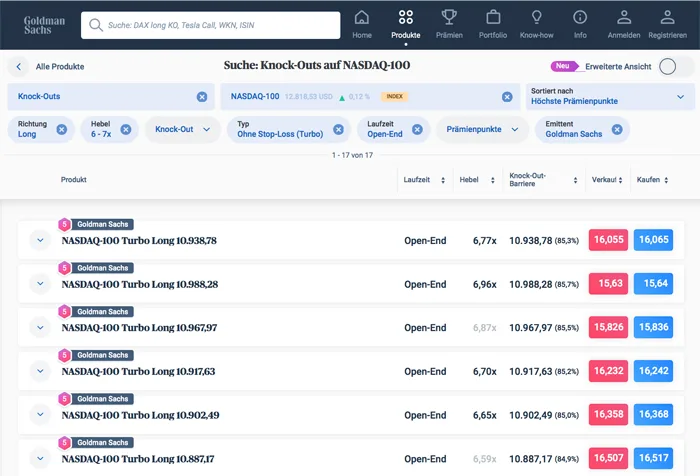
Task: Open the Sortiert nach dropdown
Action: [x=610, y=96]
